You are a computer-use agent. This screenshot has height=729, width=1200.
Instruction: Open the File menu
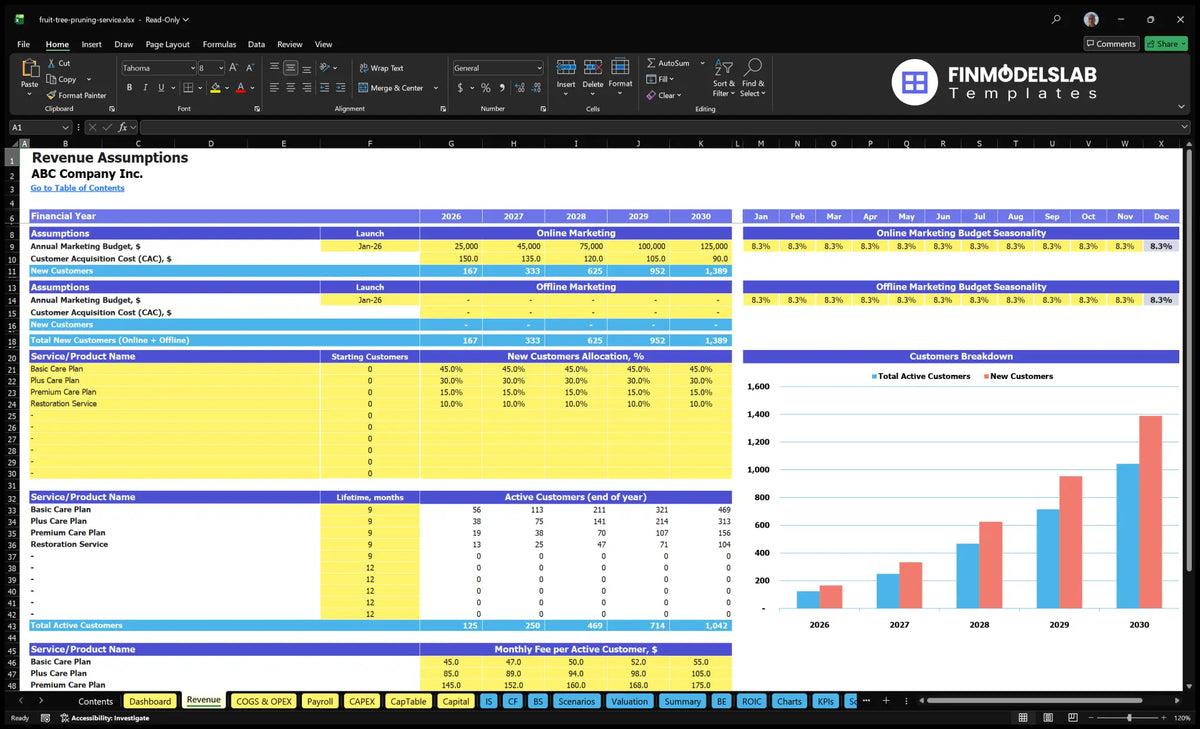coord(23,44)
